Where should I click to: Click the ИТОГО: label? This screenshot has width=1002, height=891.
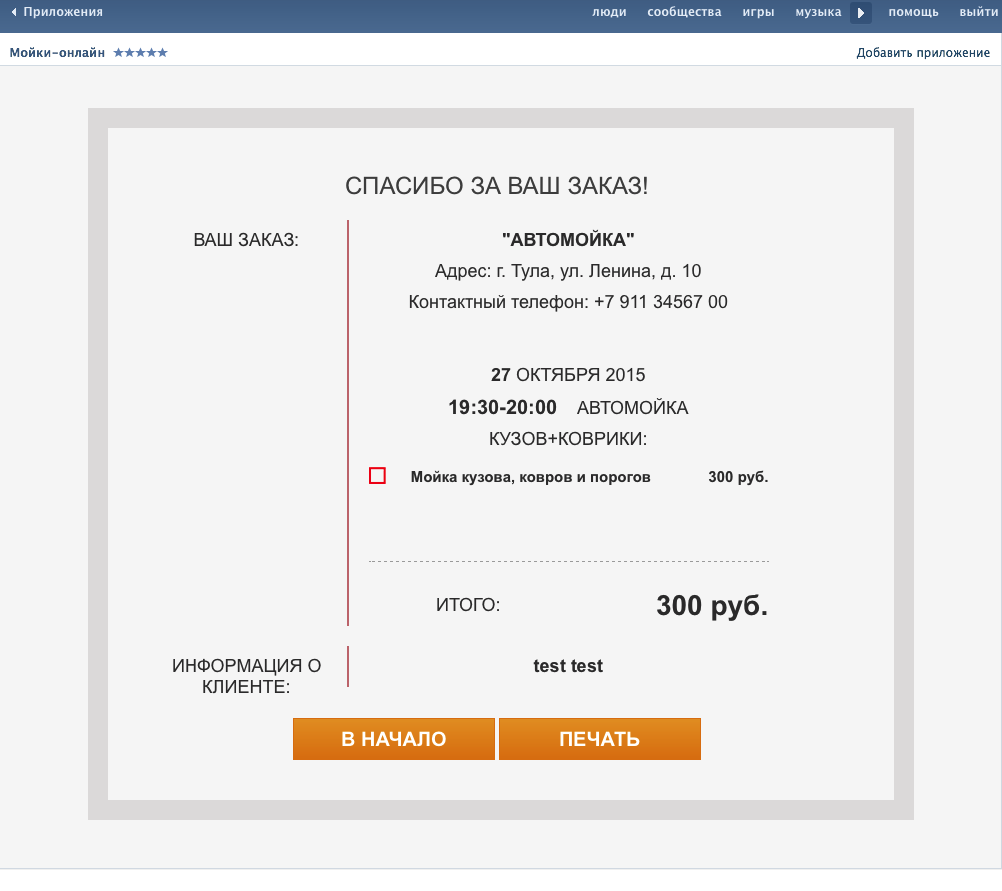click(x=468, y=605)
